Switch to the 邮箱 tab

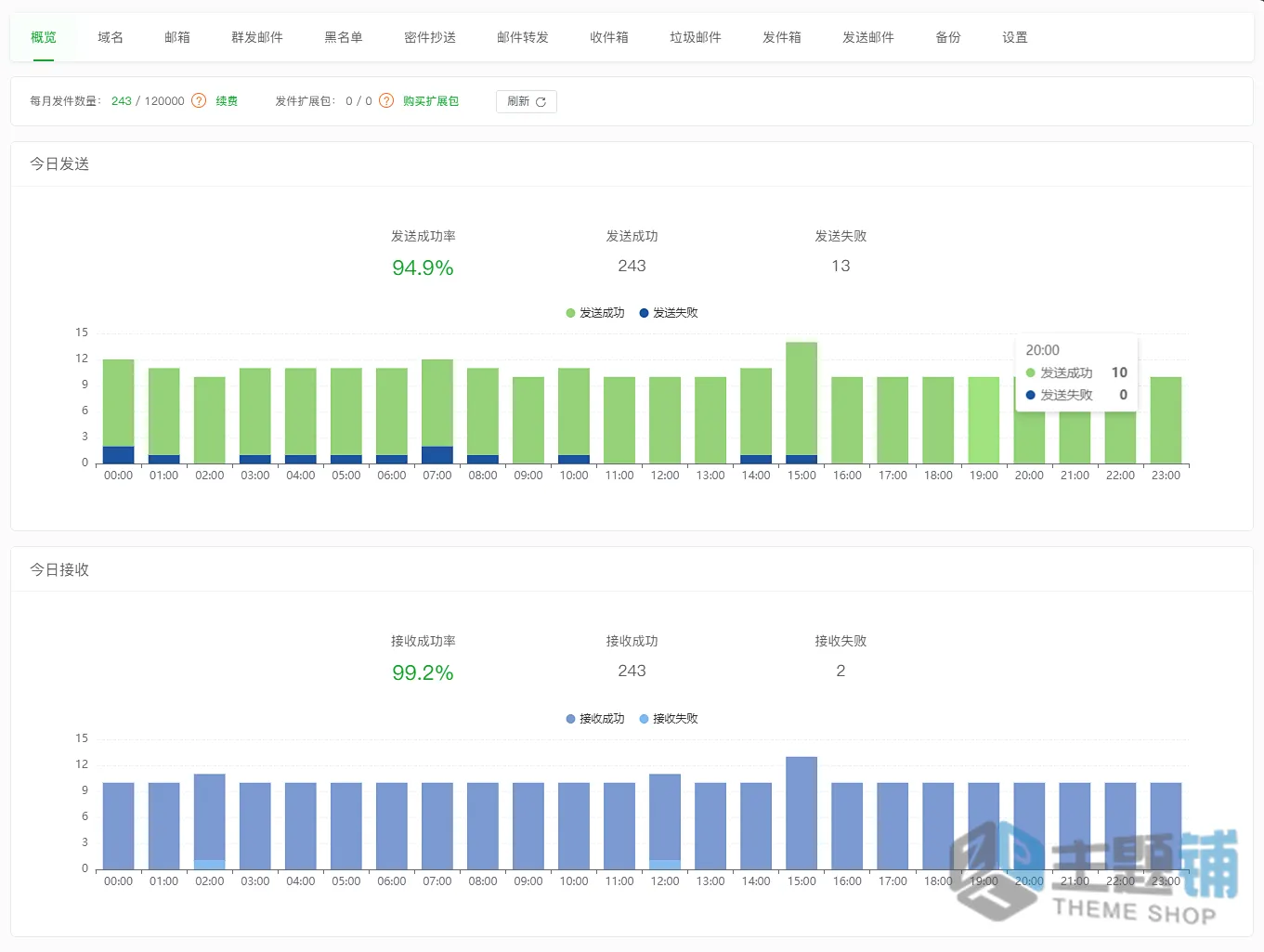(x=177, y=37)
